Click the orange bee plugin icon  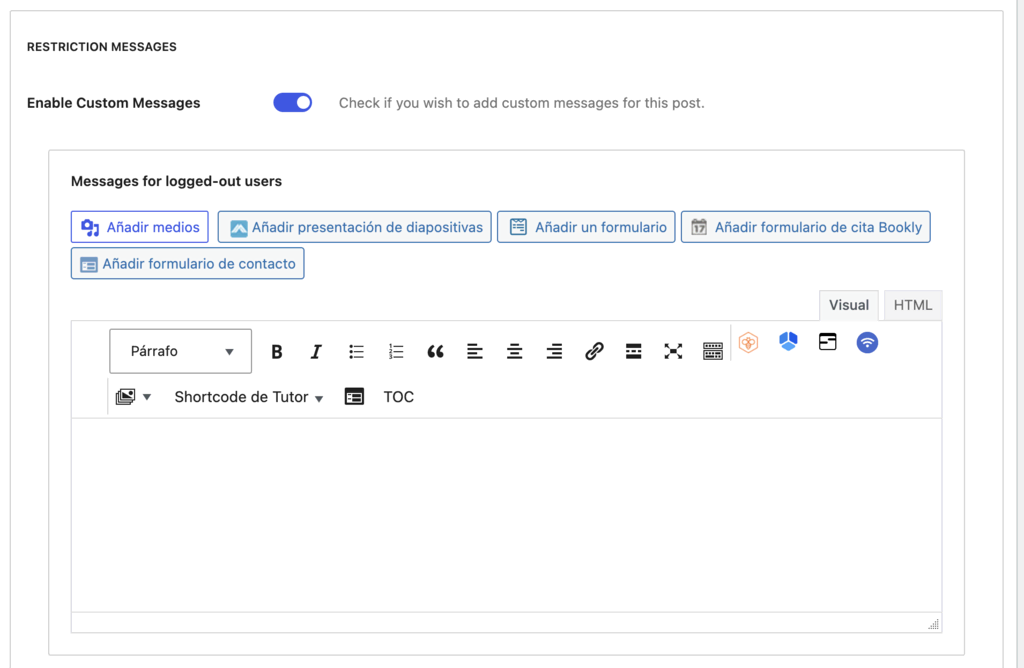coord(748,342)
